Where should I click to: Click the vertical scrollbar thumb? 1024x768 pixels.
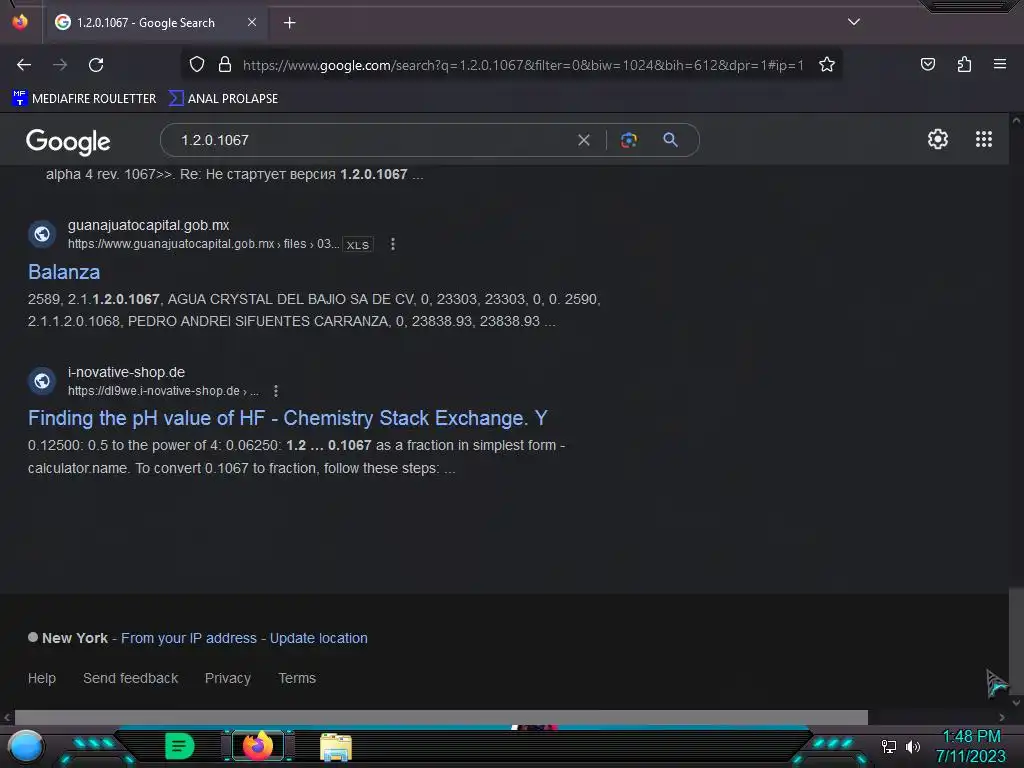1016,641
